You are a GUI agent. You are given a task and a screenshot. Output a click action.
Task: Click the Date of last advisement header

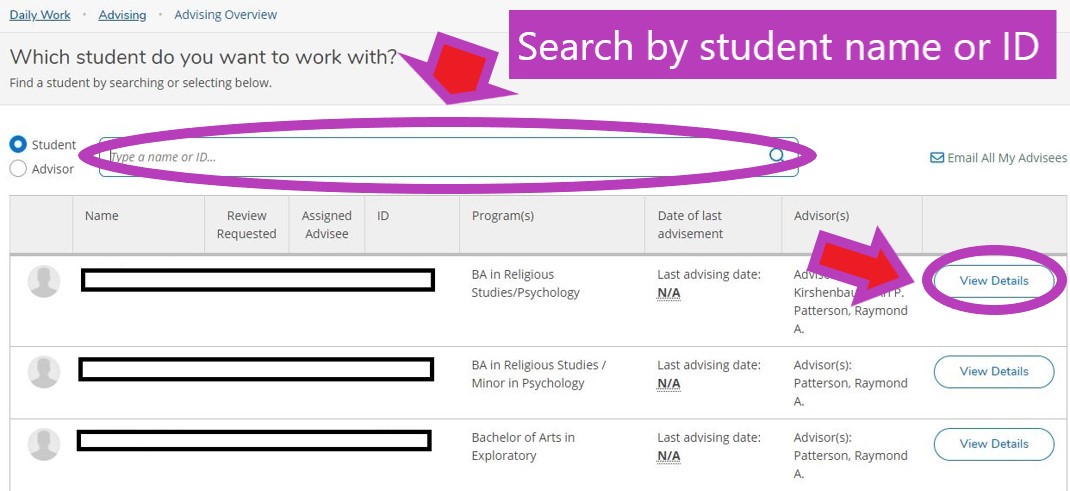coord(690,225)
